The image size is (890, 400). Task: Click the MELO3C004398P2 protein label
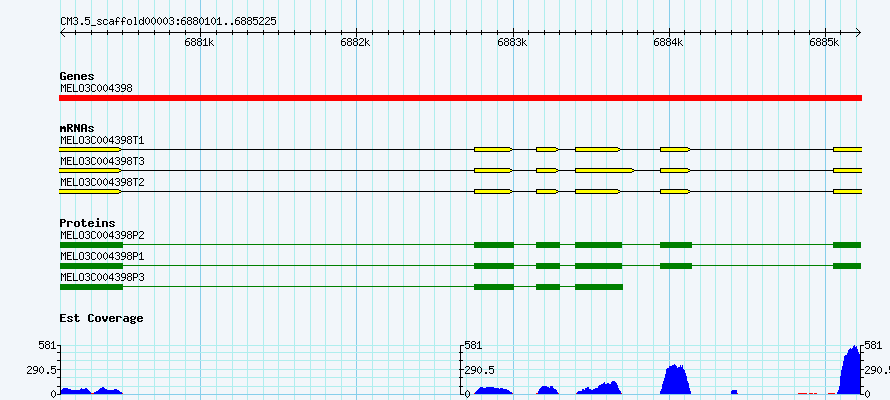102,235
